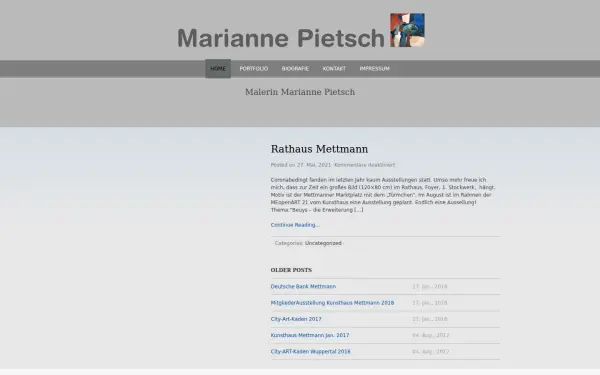Click the post date 27. Mai. 2021
Viewport: 600px width, 375px height.
[x=314, y=165]
